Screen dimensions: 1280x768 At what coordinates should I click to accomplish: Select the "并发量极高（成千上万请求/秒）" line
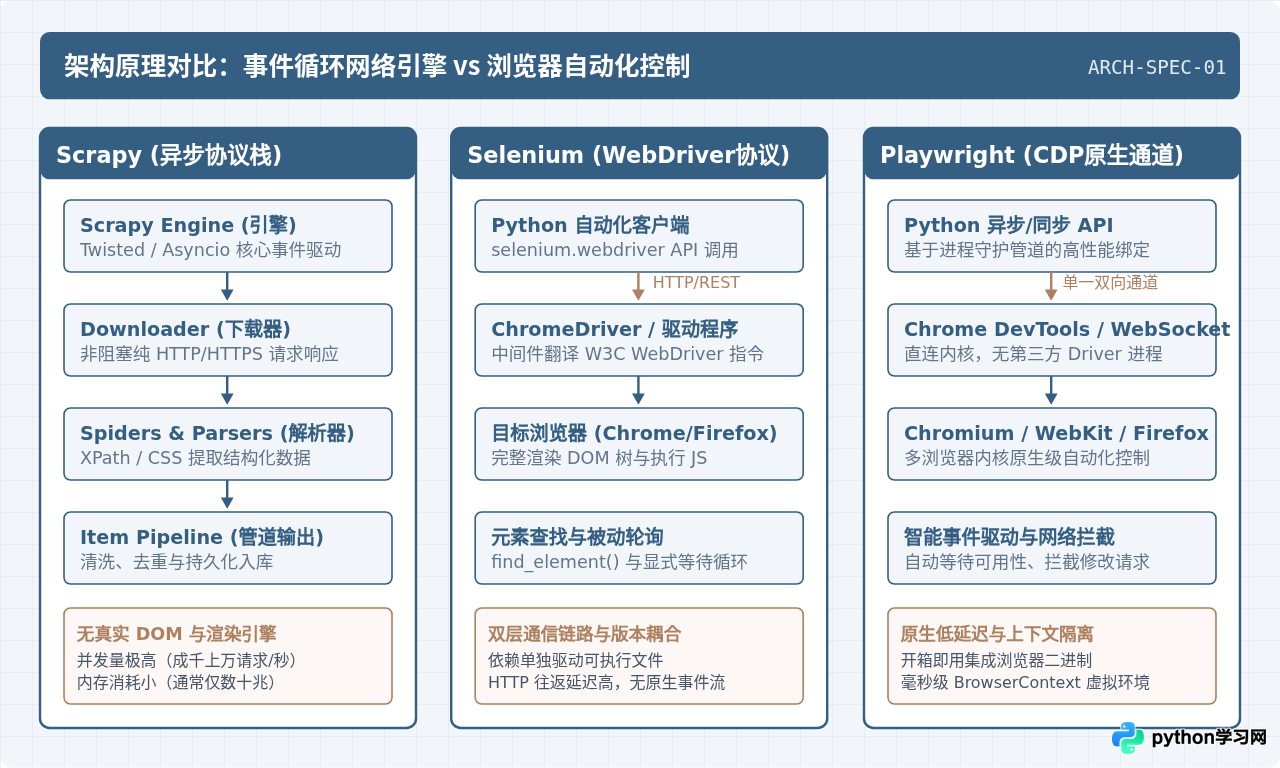coord(187,660)
